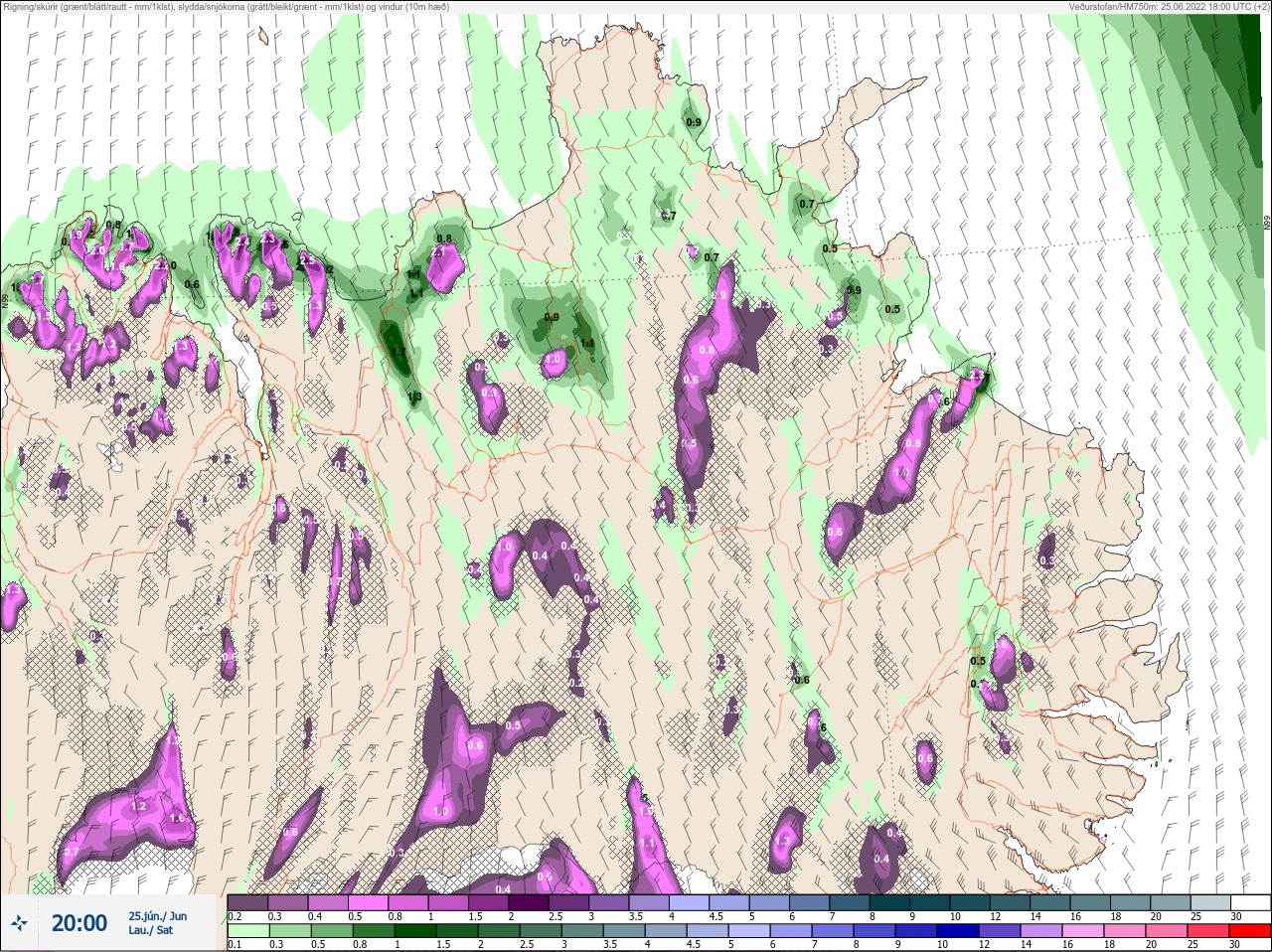This screenshot has width=1272, height=952.
Task: Click the '25.jún./ Jun' date text
Action: tap(157, 916)
